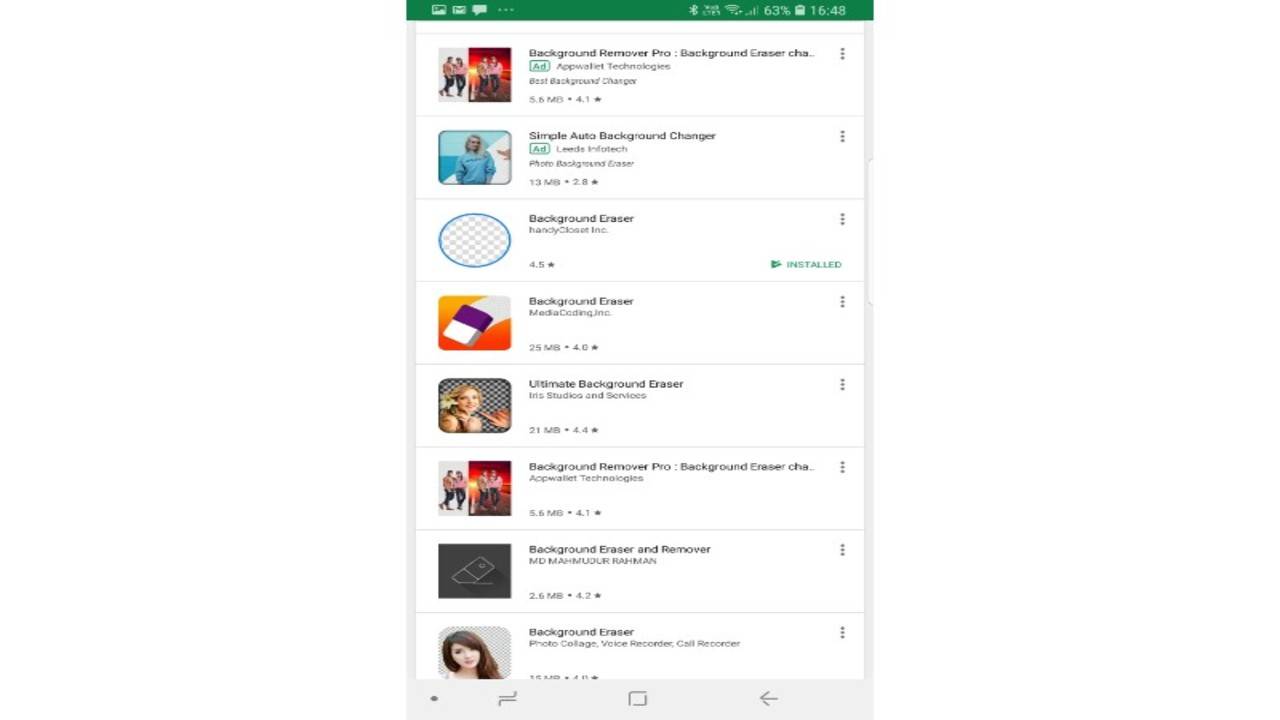Tap Photo Background Eraser tagline
Image resolution: width=1280 pixels, height=720 pixels.
point(581,163)
